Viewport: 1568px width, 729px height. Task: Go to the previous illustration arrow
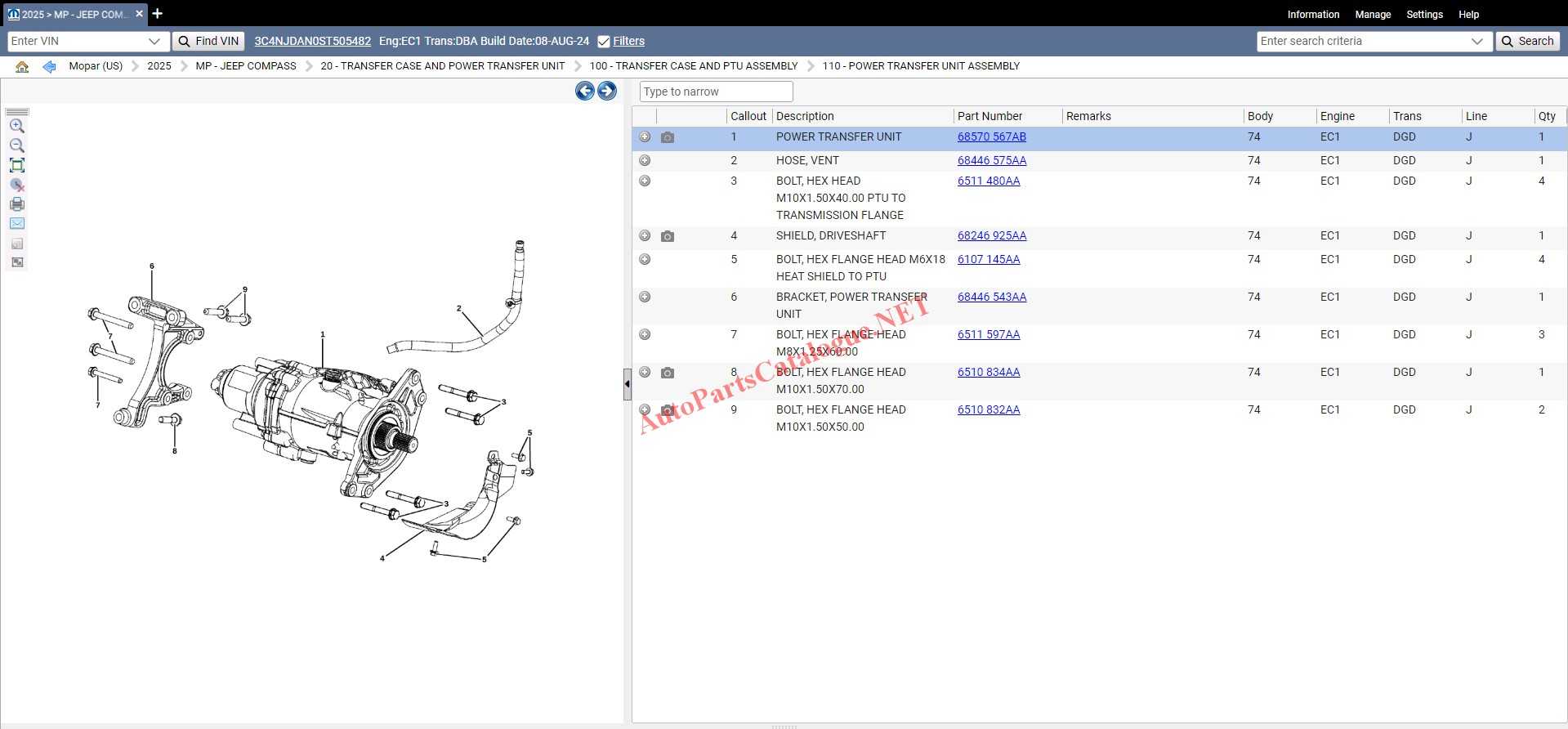coord(584,91)
